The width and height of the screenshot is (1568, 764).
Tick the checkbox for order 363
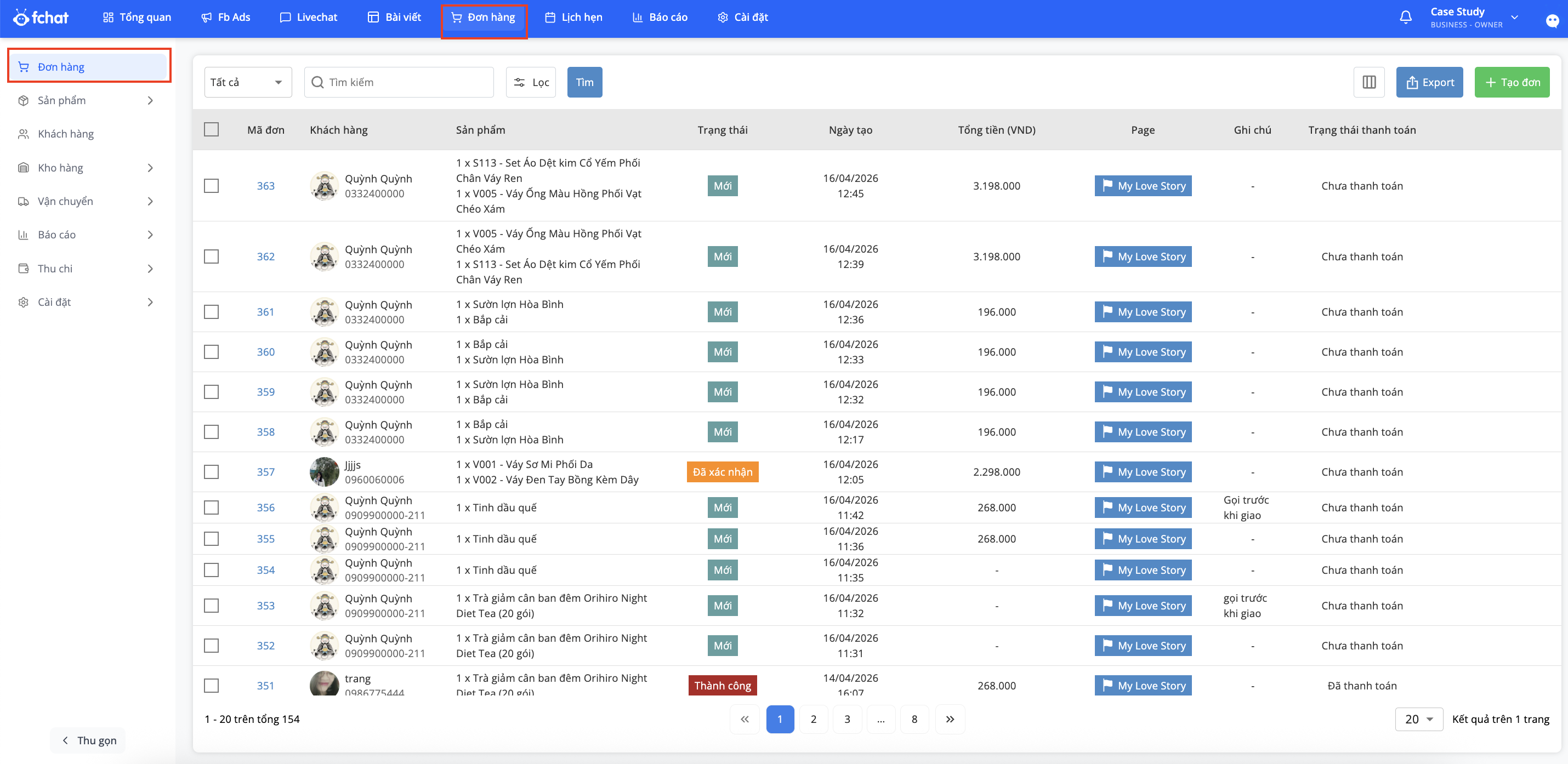click(211, 186)
